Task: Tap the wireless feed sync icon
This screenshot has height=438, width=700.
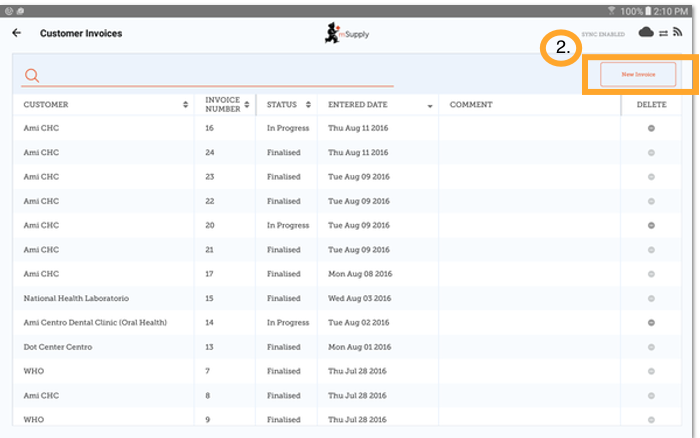Action: pyautogui.click(x=677, y=33)
